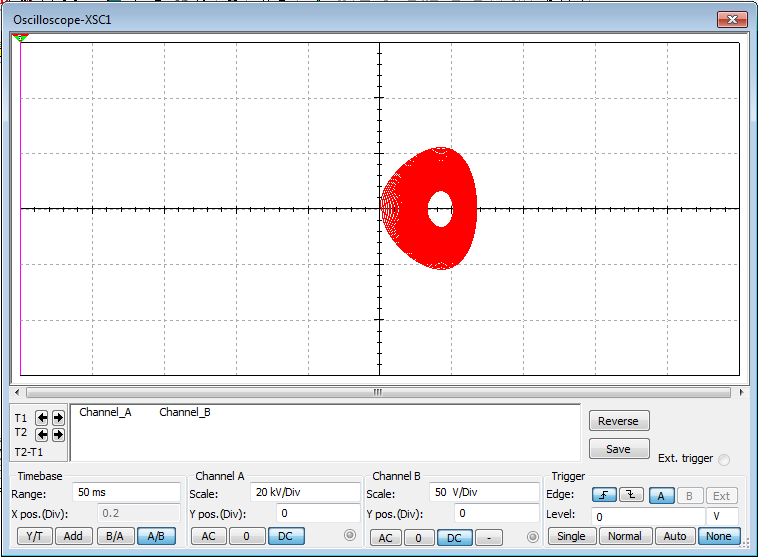
Task: Click the X pos. (Div) field
Action: 139,513
